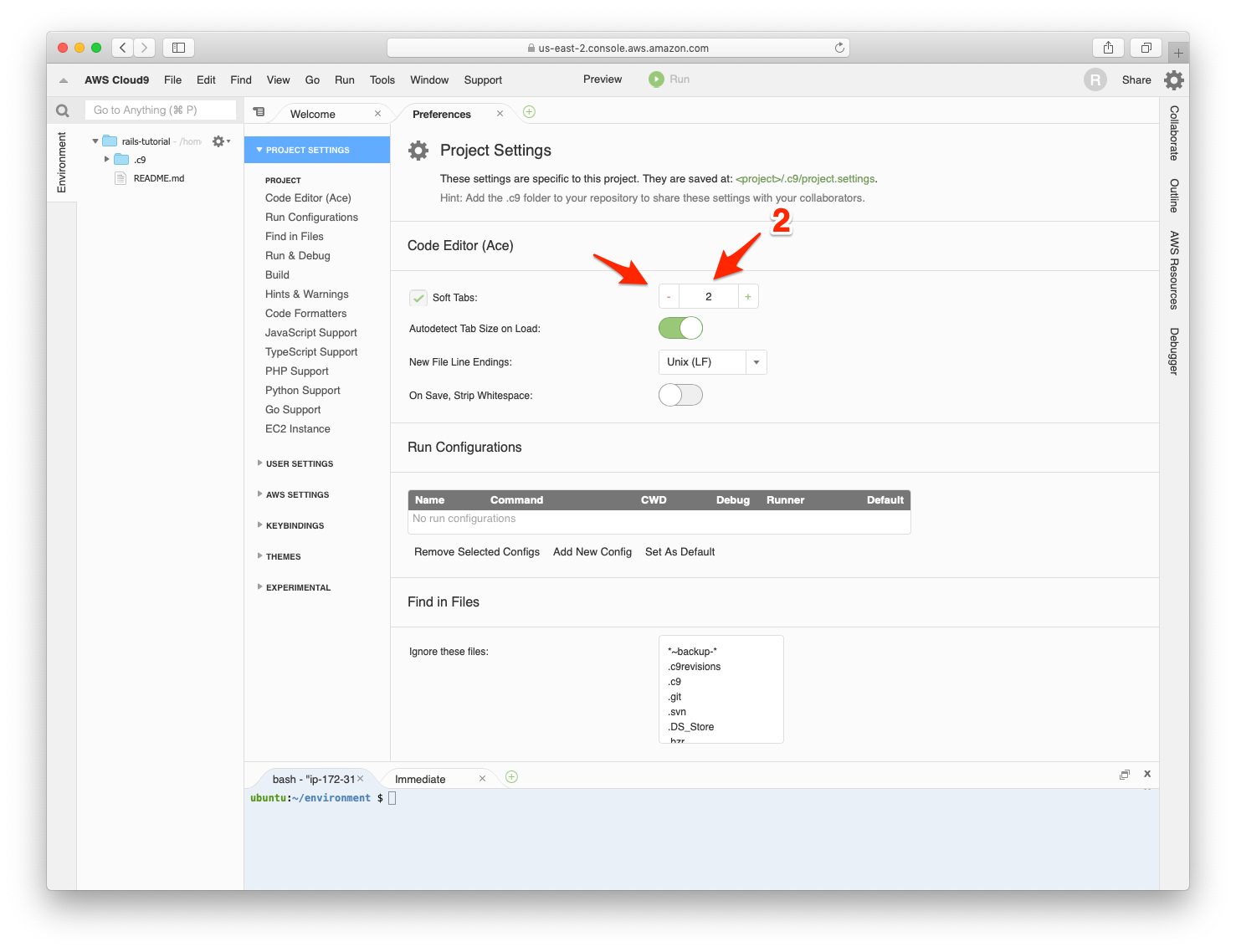
Task: Reload the page in address bar
Action: tap(839, 48)
